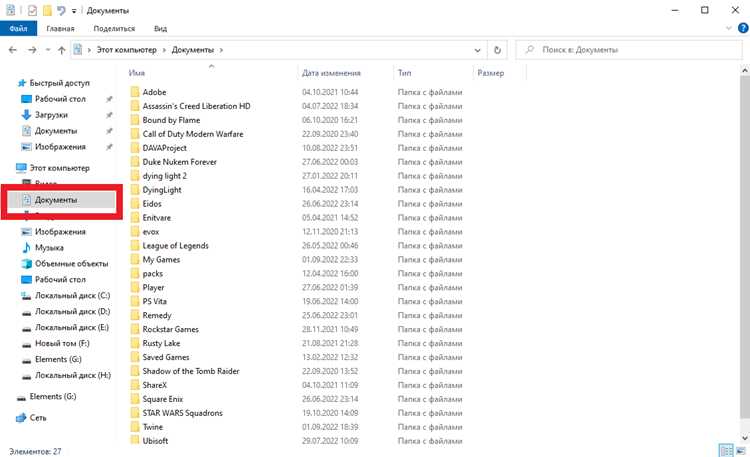Select Этот компьютер in navigation pane
The height and width of the screenshot is (457, 750).
[x=59, y=168]
